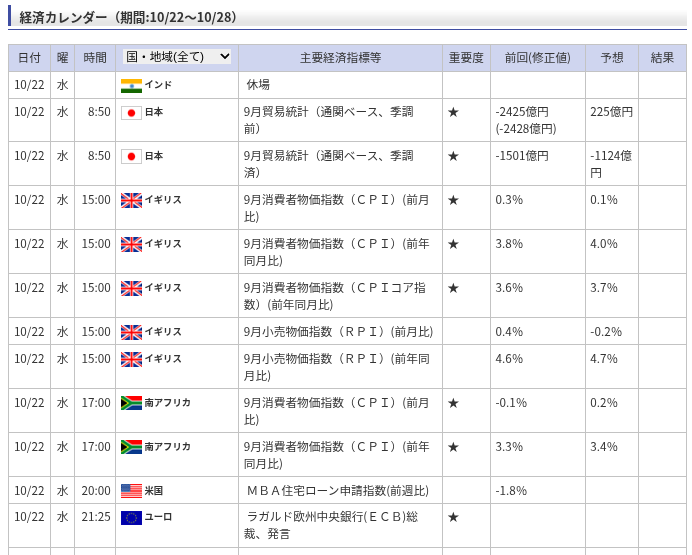Screen dimensions: 692x555
Task: Click the UK flag in the RPI 前月比 row
Action: click(x=131, y=332)
